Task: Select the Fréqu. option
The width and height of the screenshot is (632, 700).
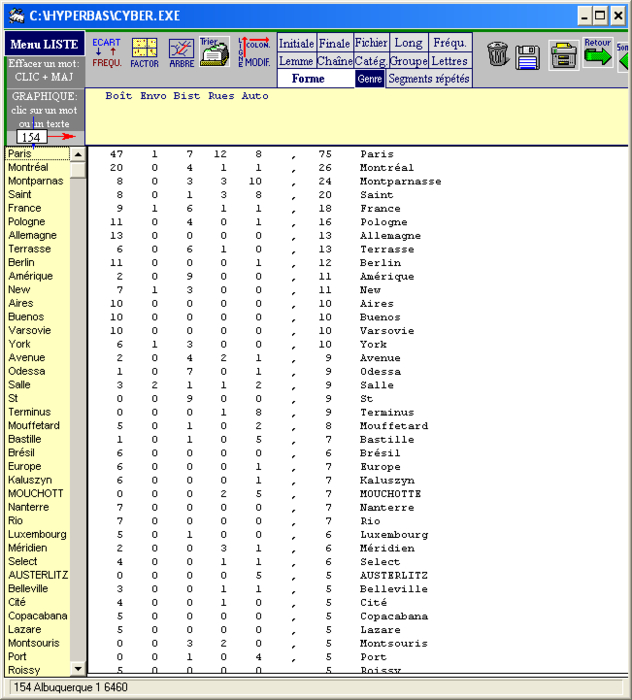Action: [x=450, y=43]
